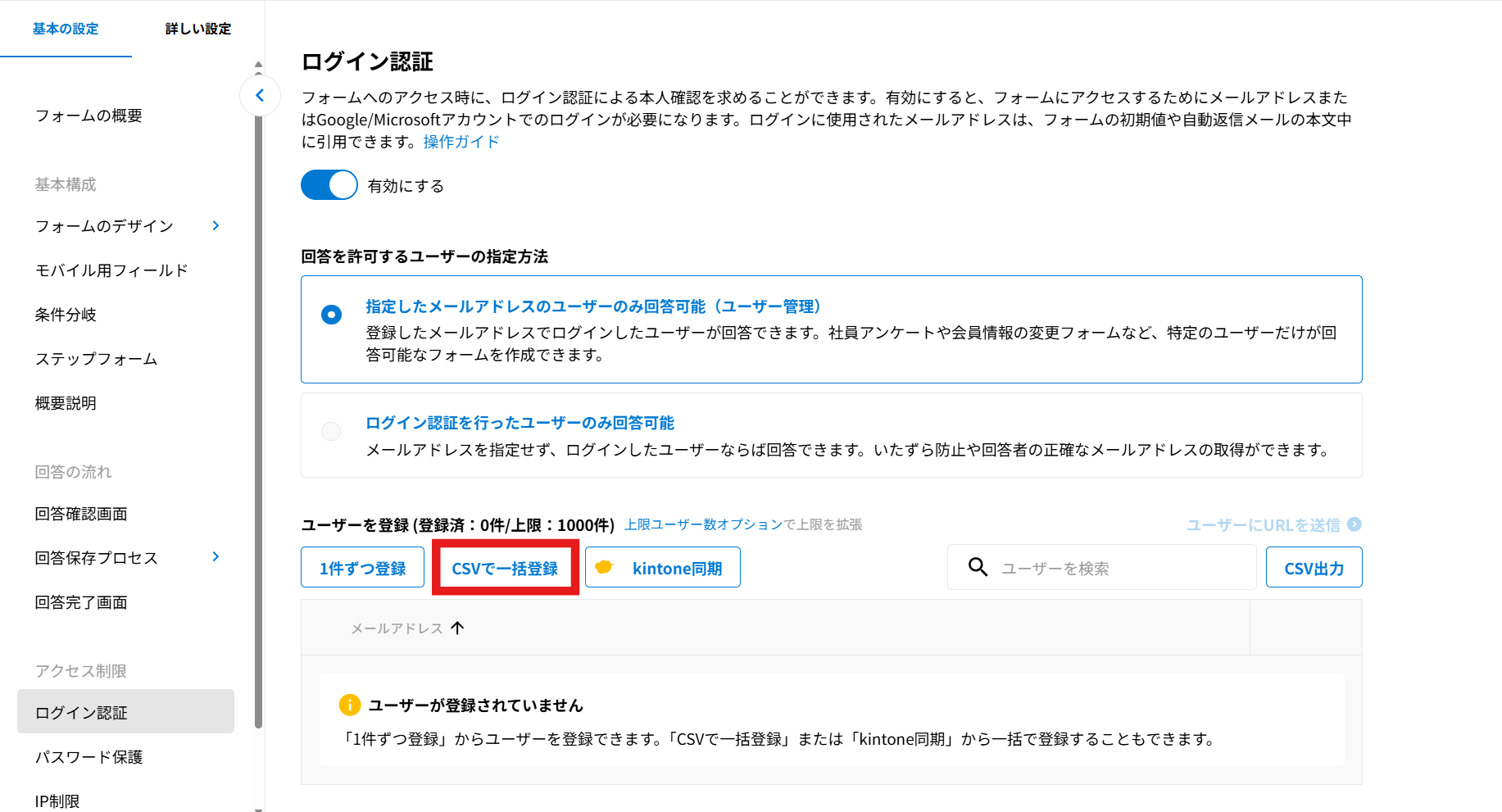This screenshot has height=812, width=1502.
Task: Click the kintone cloud icon
Action: [605, 567]
